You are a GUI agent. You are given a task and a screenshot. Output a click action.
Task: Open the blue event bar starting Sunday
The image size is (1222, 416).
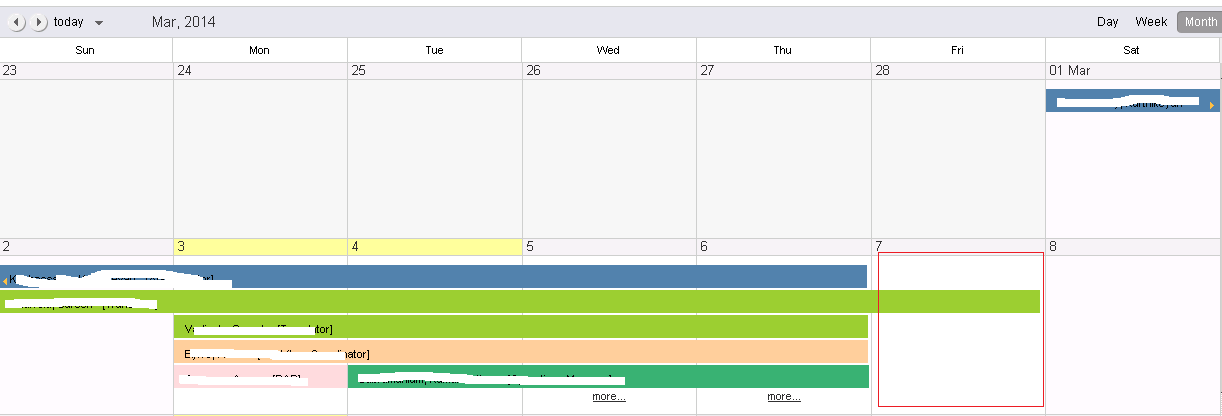tap(434, 277)
